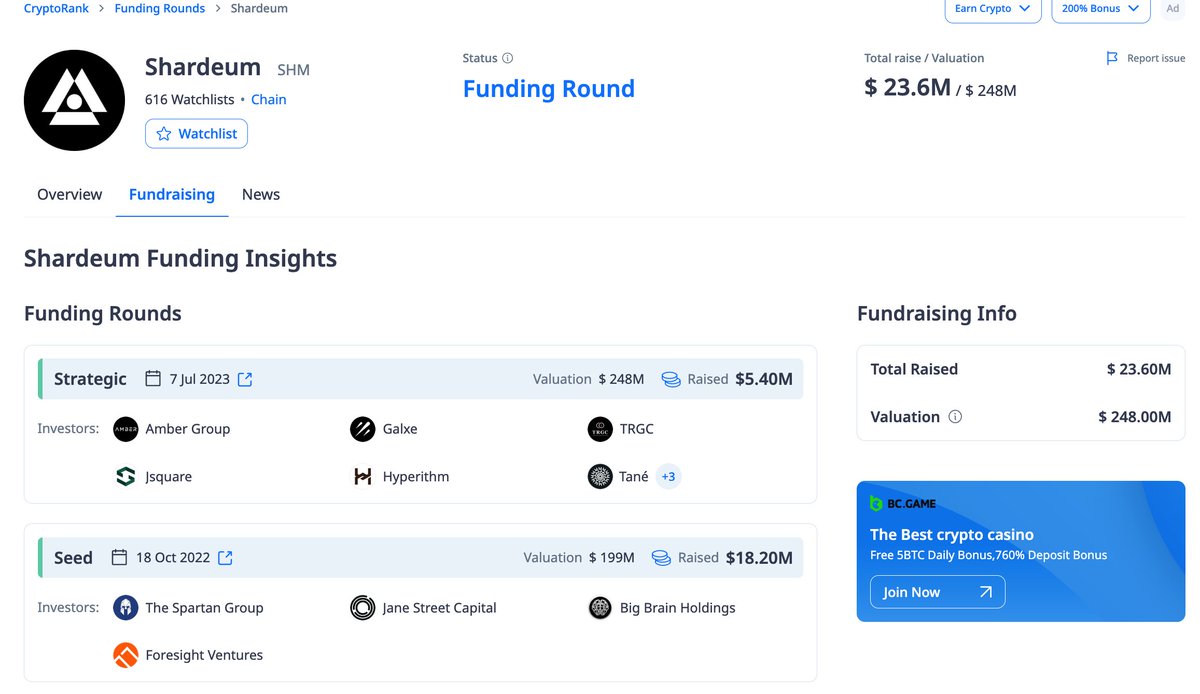Image resolution: width=1200 pixels, height=694 pixels.
Task: Switch to the News tab
Action: click(x=261, y=194)
